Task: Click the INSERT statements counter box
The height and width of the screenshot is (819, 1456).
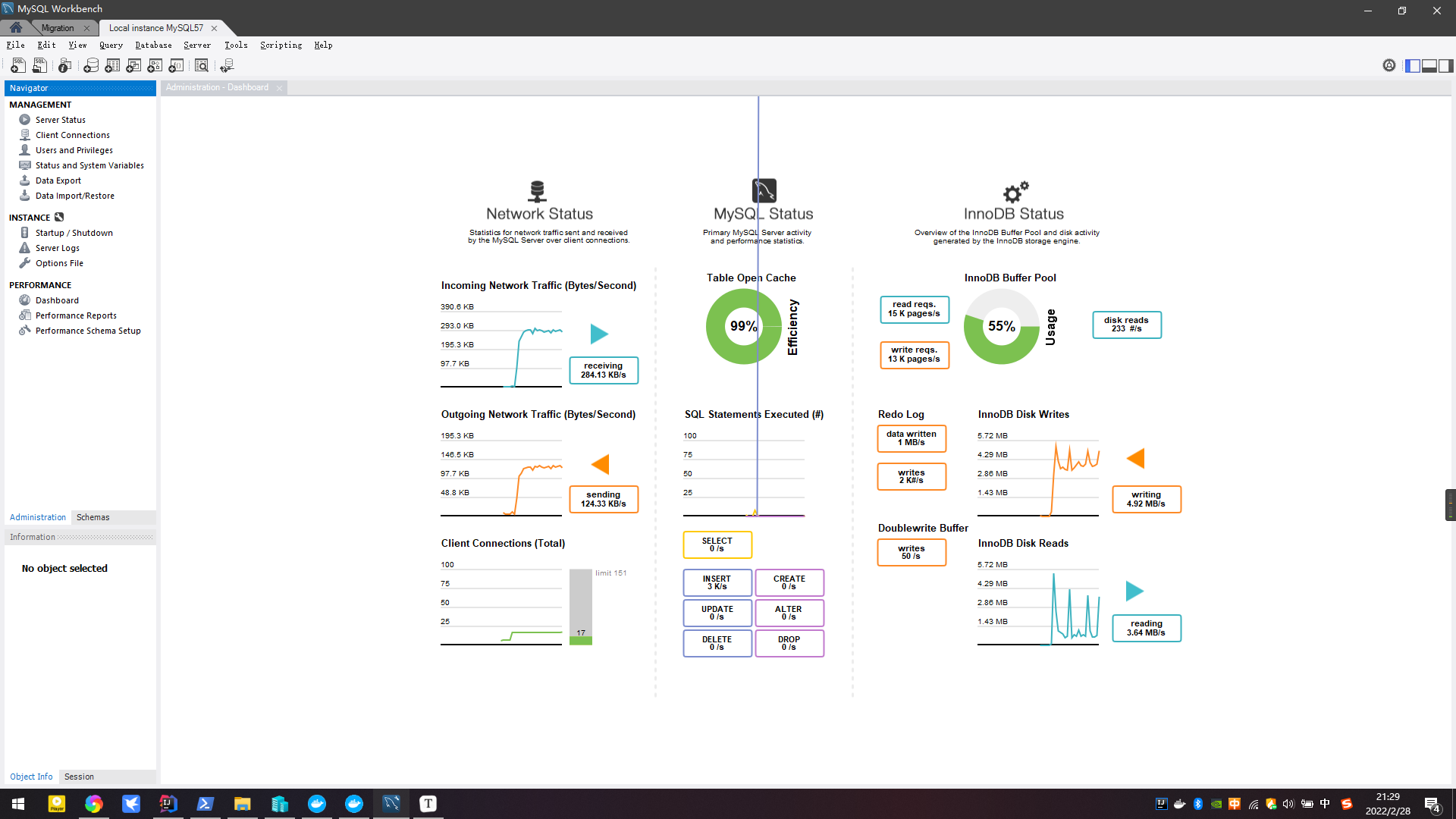Action: click(717, 582)
